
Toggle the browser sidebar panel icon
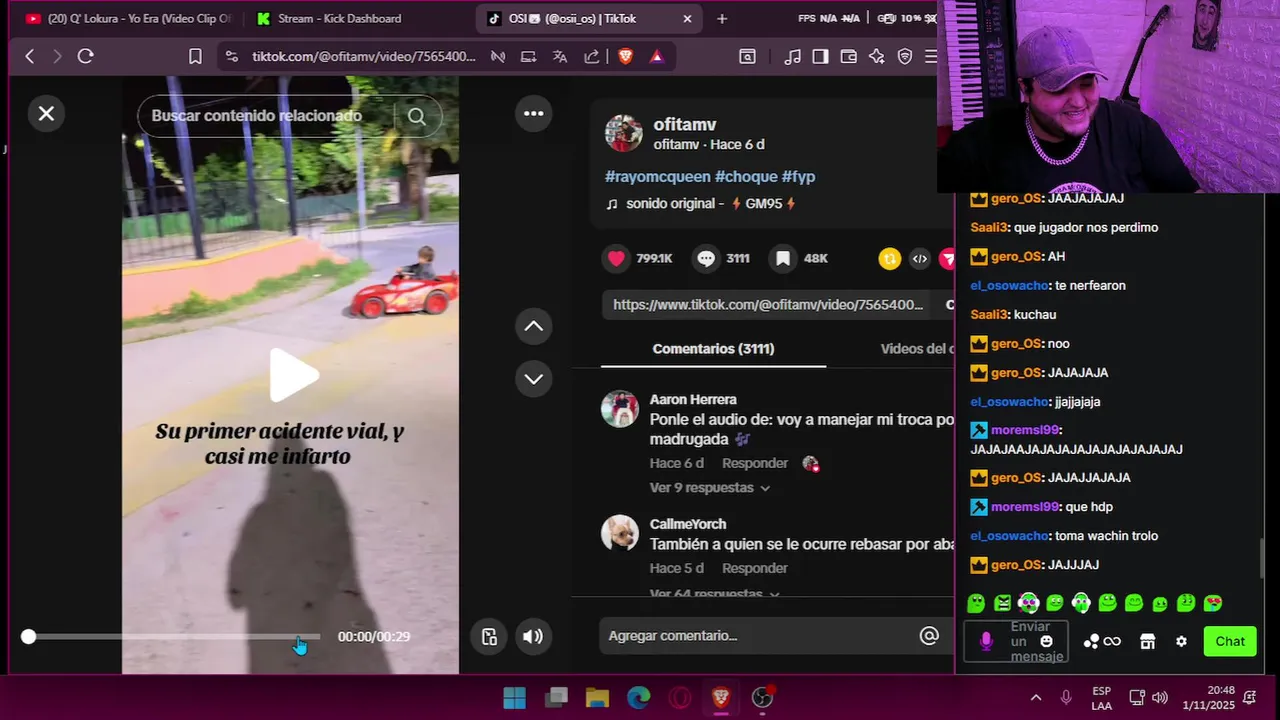click(x=820, y=57)
